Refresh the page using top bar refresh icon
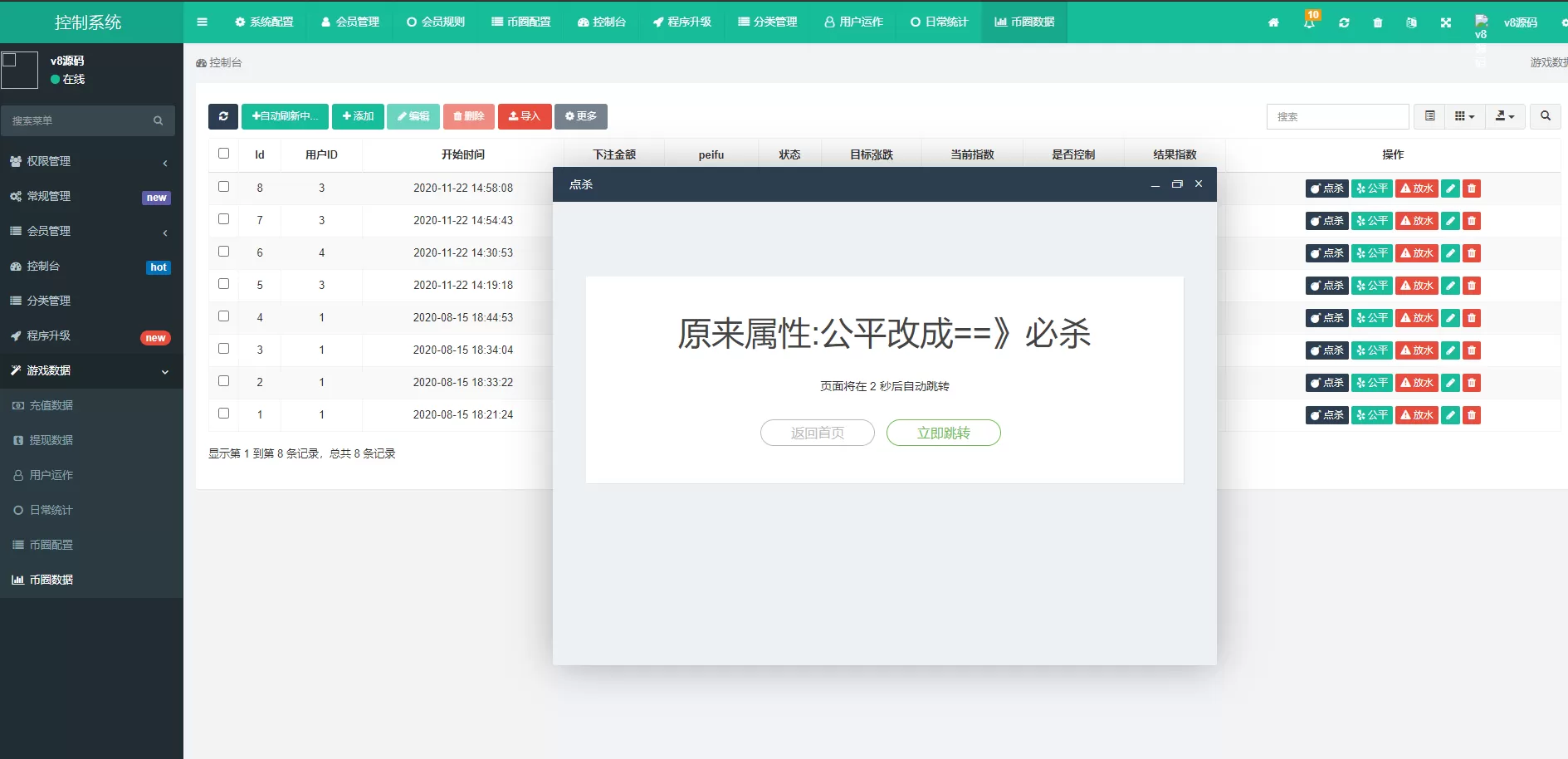The width and height of the screenshot is (1568, 759). tap(1344, 22)
